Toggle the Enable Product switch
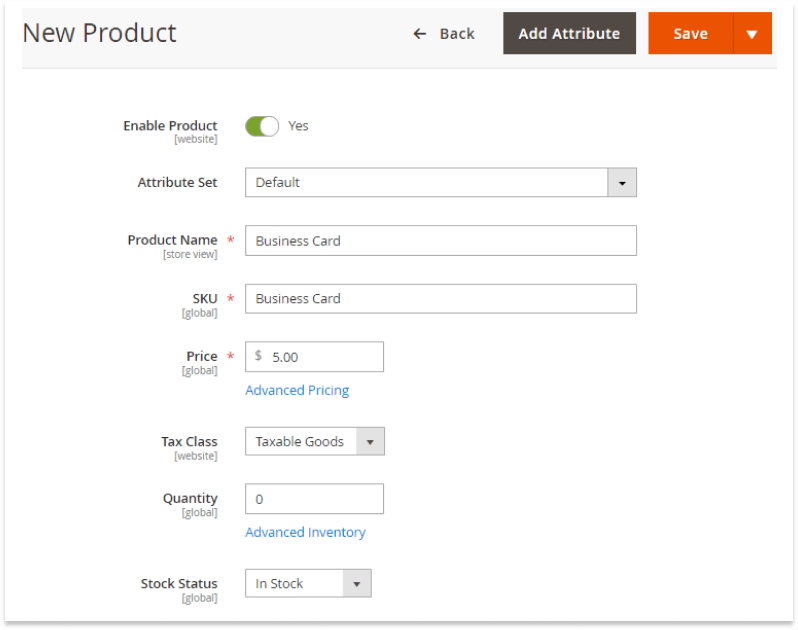 tap(262, 126)
